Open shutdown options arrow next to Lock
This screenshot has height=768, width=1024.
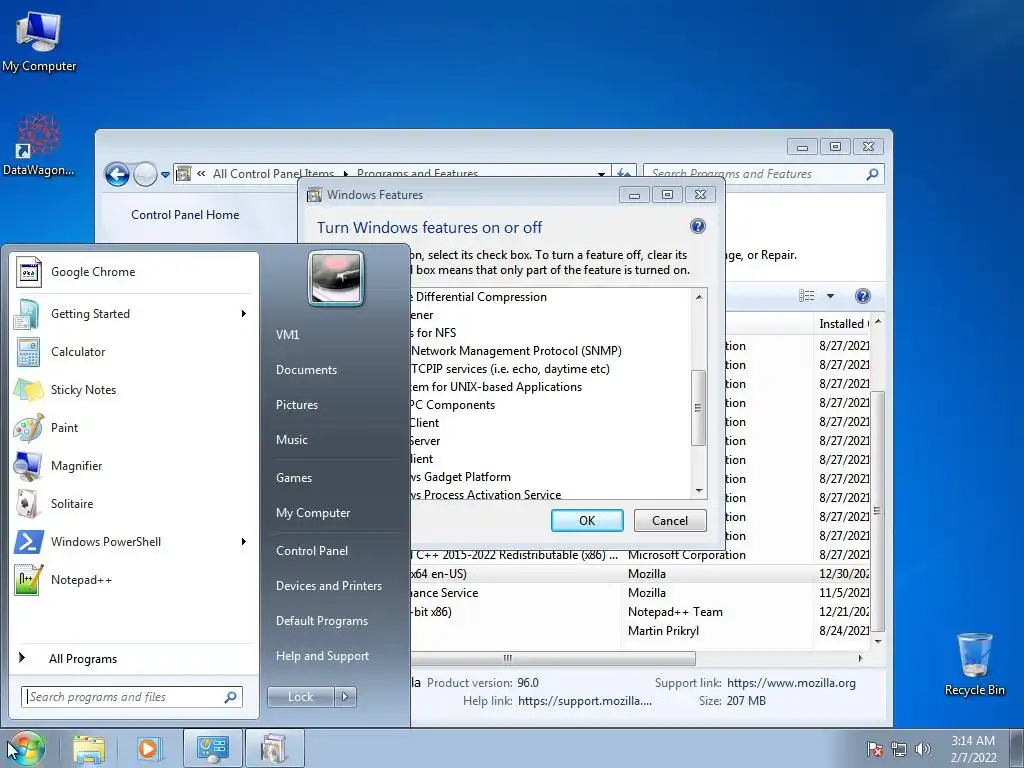tap(345, 697)
